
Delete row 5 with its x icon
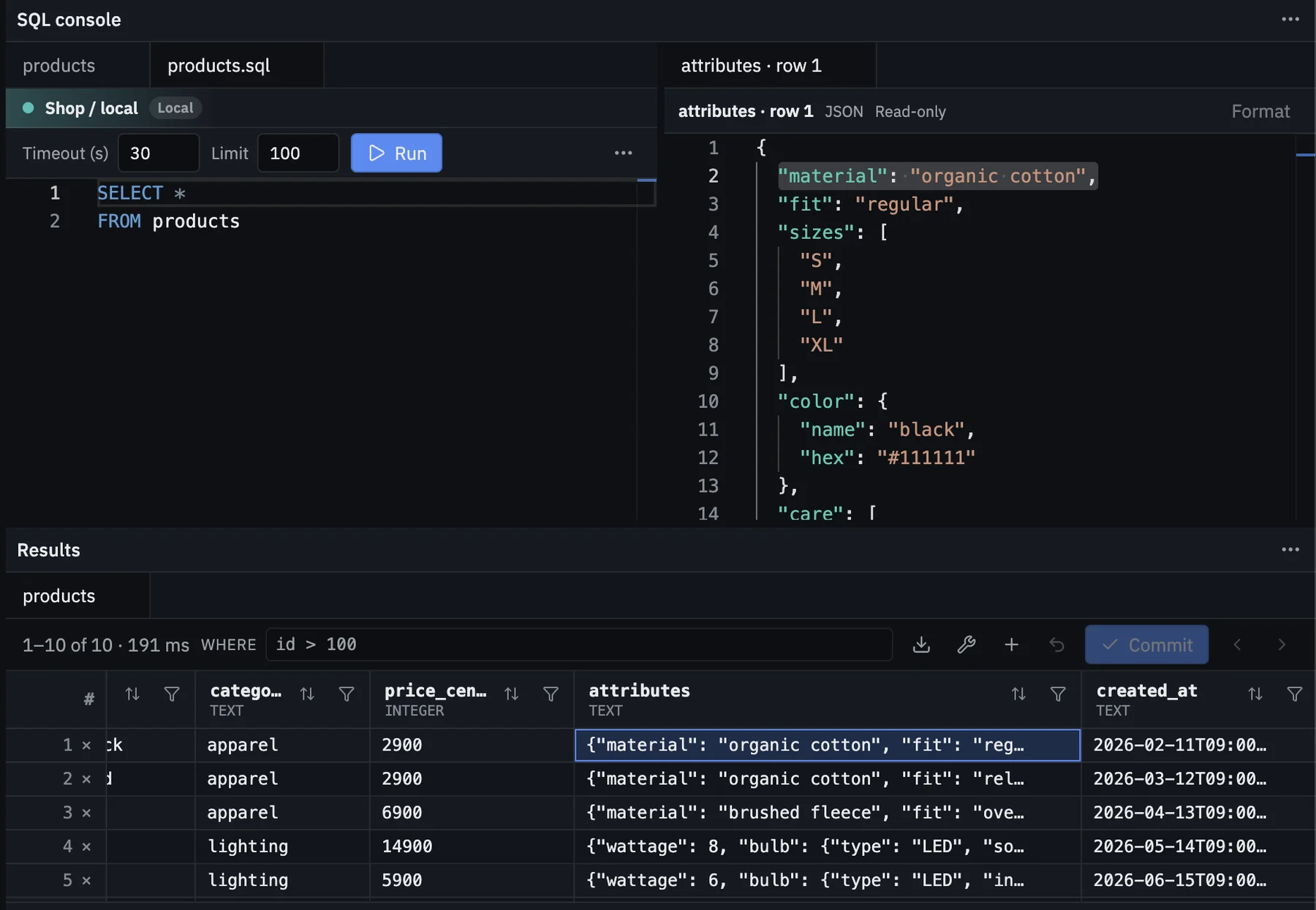coord(86,880)
